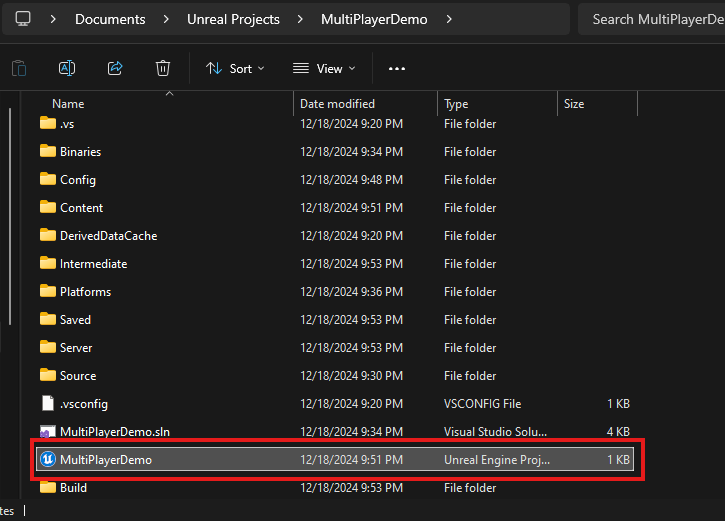The height and width of the screenshot is (521, 725).
Task: Sort by the Date modified column header
Action: (x=337, y=104)
